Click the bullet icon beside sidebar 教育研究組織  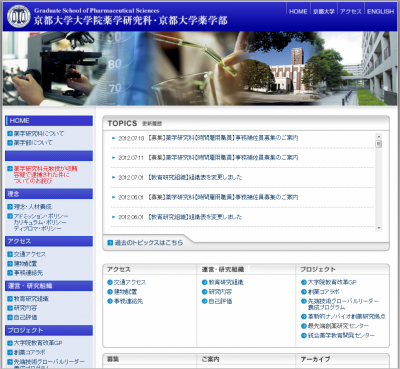coord(10,299)
